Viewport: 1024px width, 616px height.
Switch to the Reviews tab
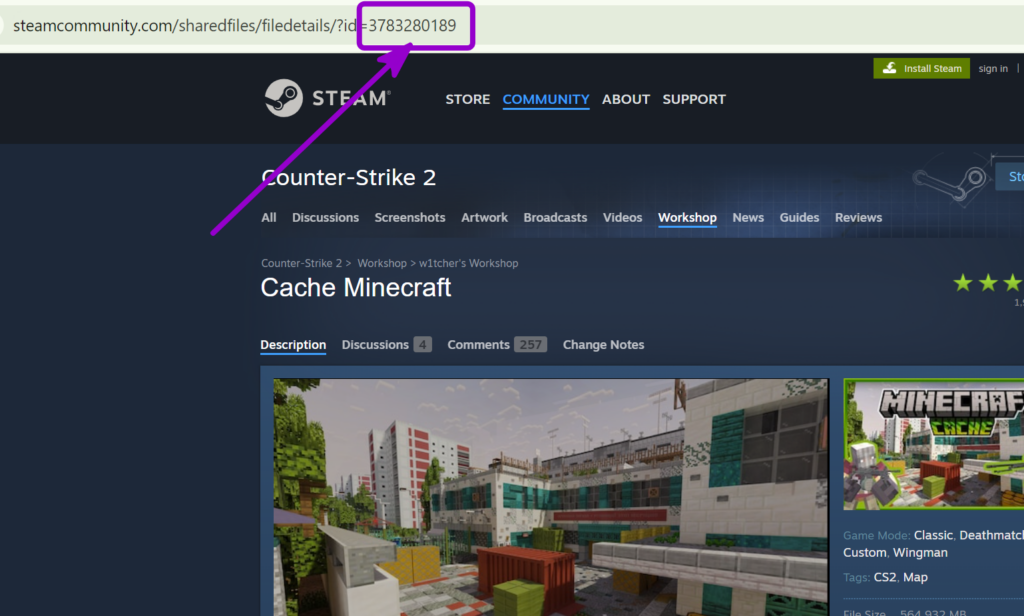[x=858, y=218]
